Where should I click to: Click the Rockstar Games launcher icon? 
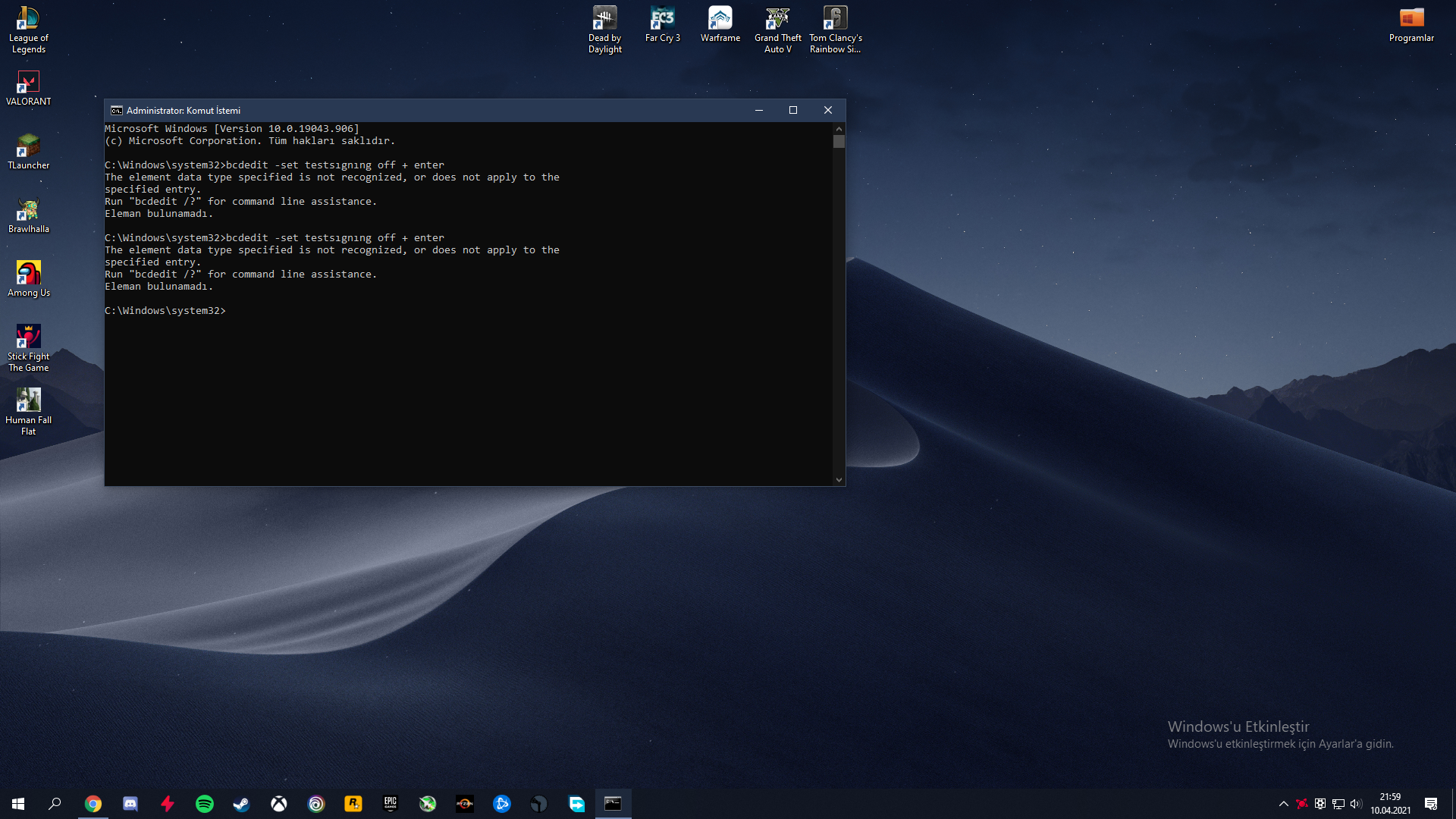353,804
